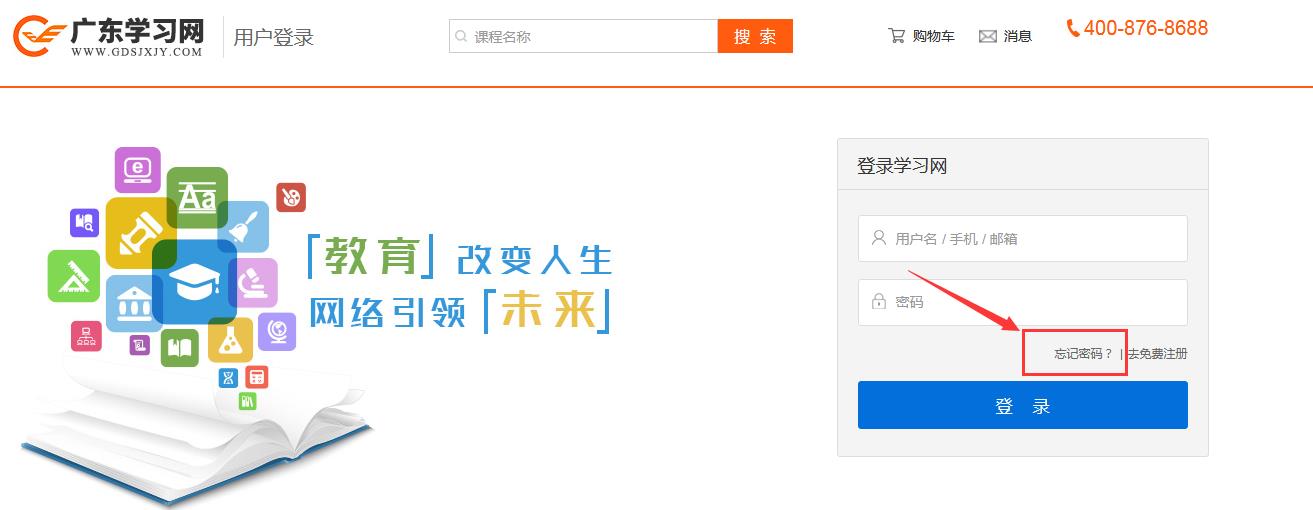Click the purple globe icon

coord(277,331)
